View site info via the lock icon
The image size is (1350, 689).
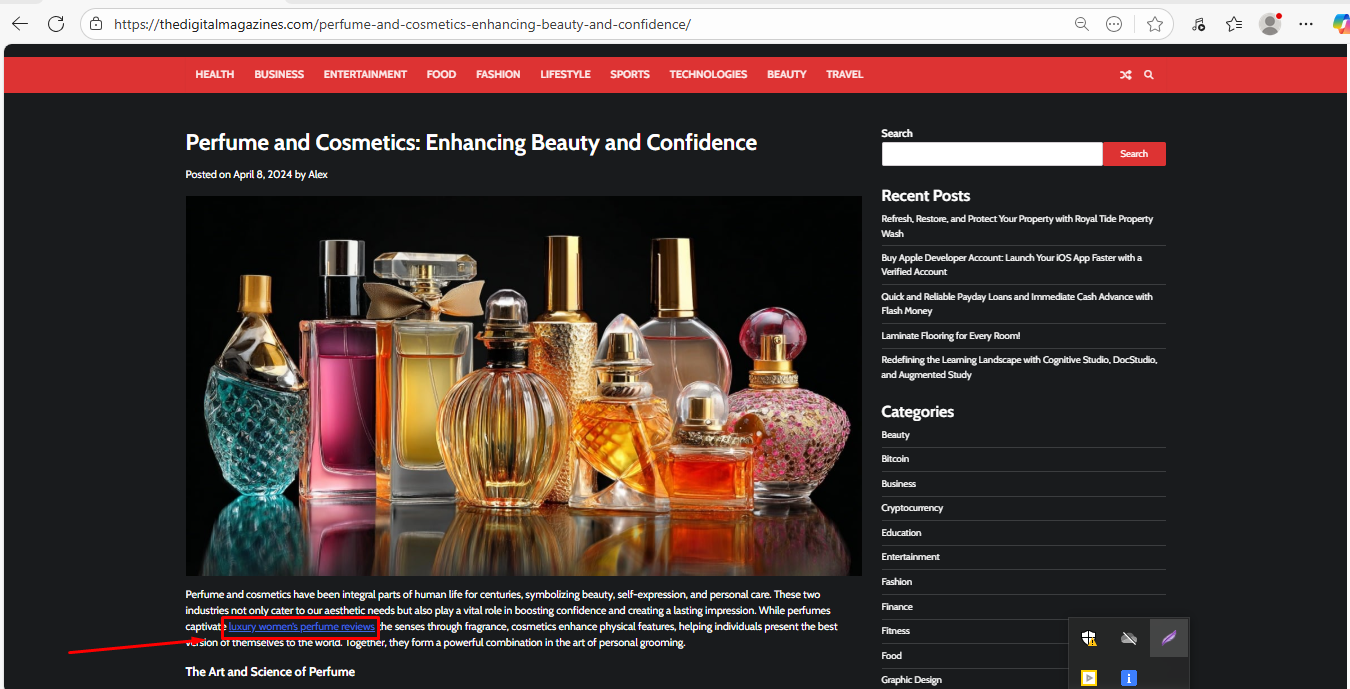click(x=95, y=24)
